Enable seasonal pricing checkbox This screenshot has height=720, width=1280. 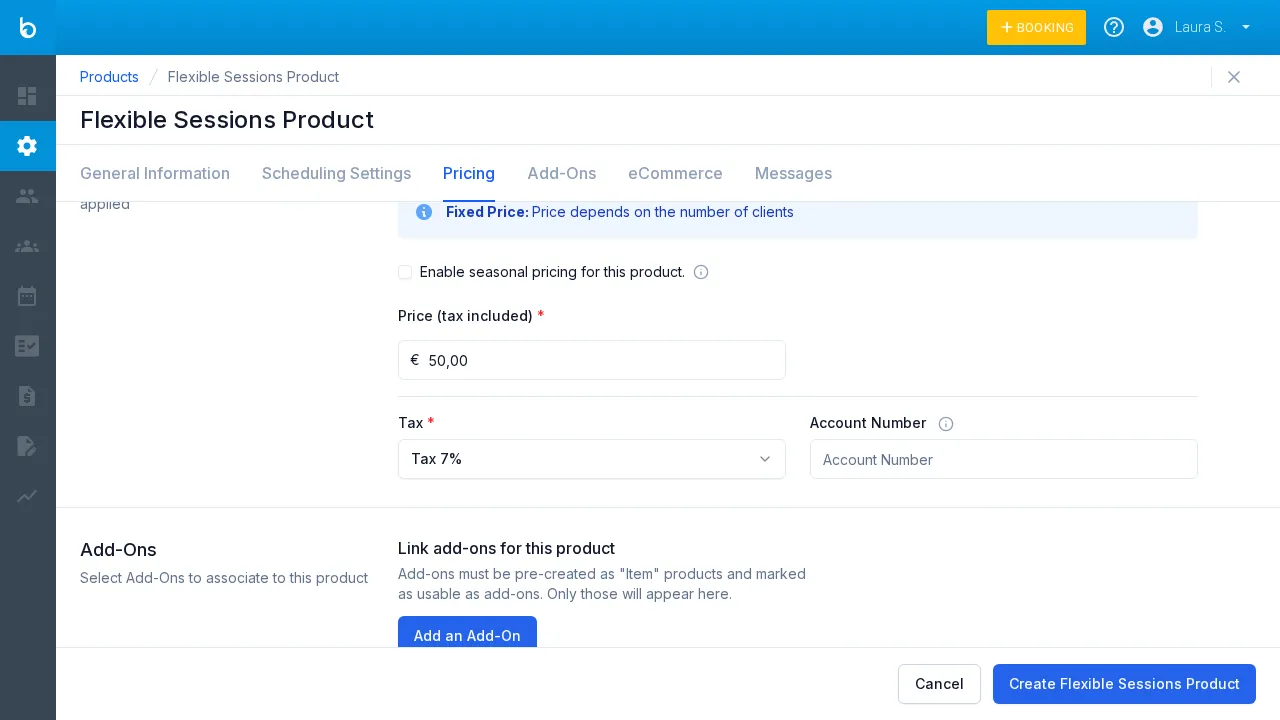coord(405,272)
